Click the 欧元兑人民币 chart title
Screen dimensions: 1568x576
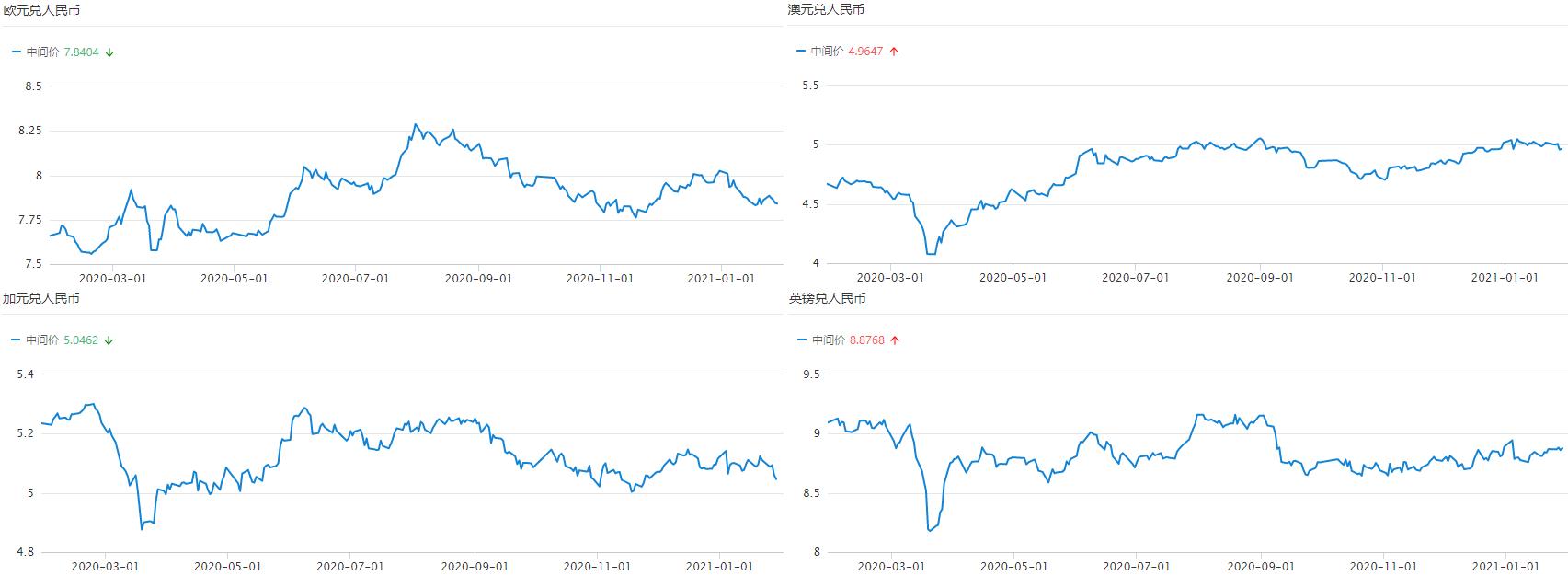41,9
